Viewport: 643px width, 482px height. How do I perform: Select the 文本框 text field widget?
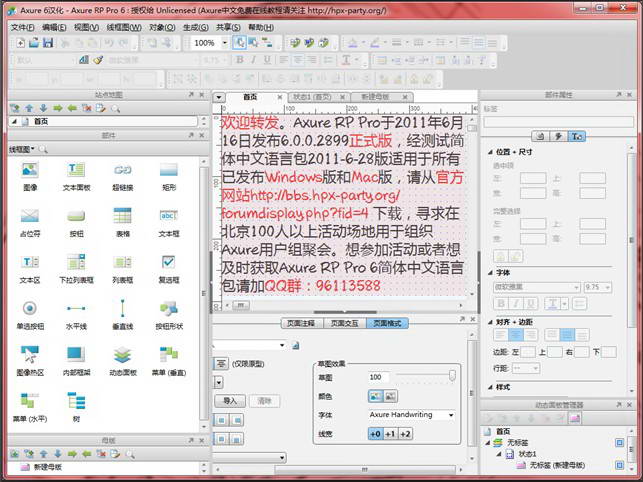169,223
